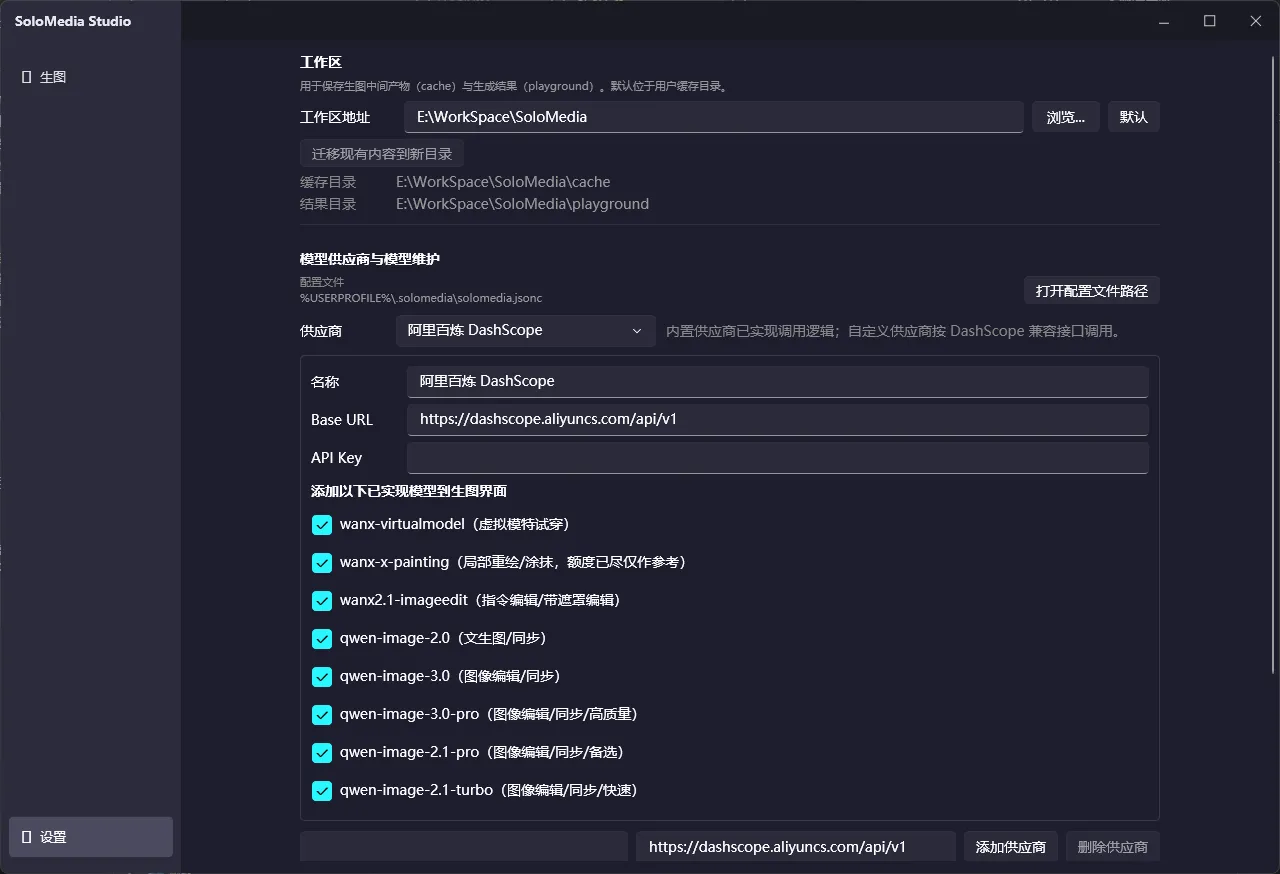Toggle wanx2.1-imageedit checkbox
This screenshot has width=1280, height=874.
pyautogui.click(x=322, y=601)
